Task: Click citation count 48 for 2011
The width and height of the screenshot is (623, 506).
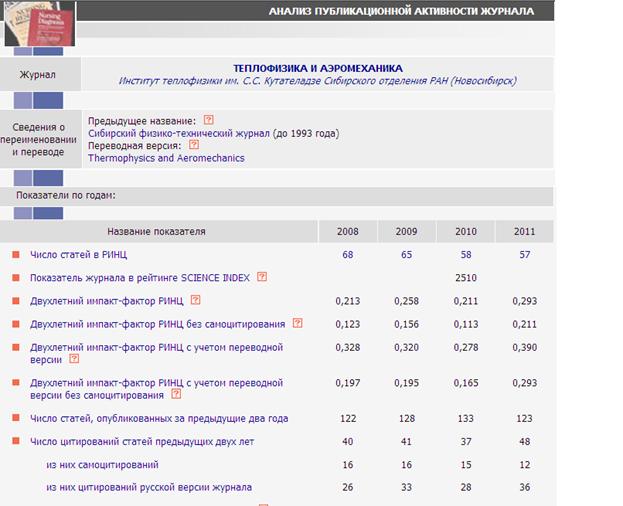Action: tap(525, 441)
